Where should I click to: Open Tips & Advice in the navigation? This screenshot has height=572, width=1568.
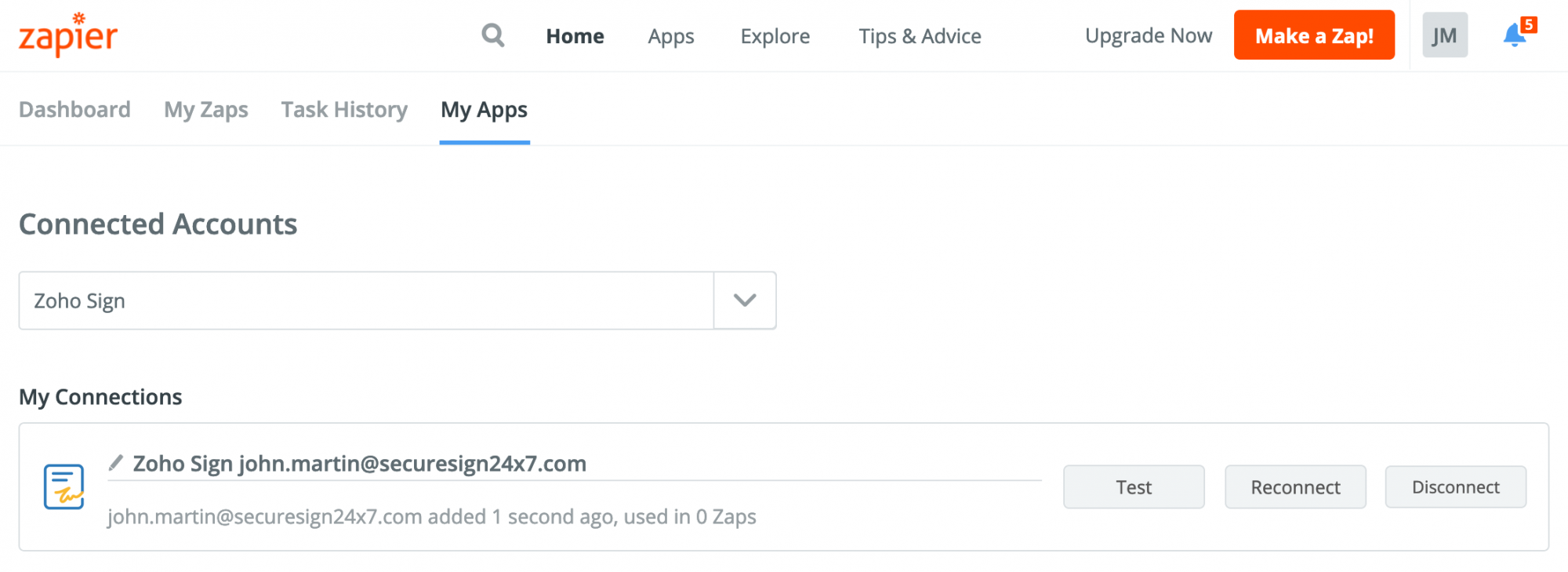click(920, 36)
